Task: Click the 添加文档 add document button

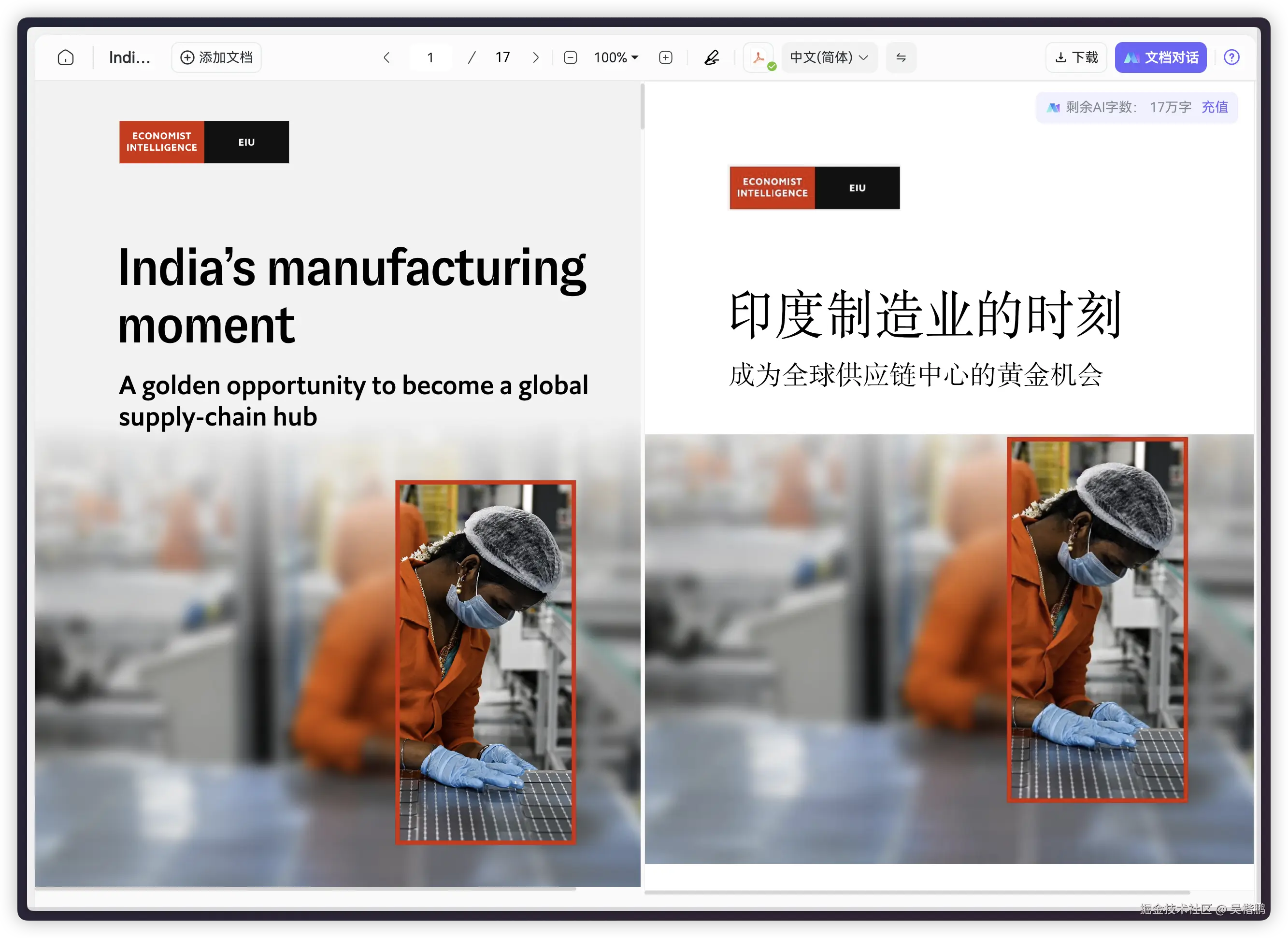Action: tap(216, 57)
